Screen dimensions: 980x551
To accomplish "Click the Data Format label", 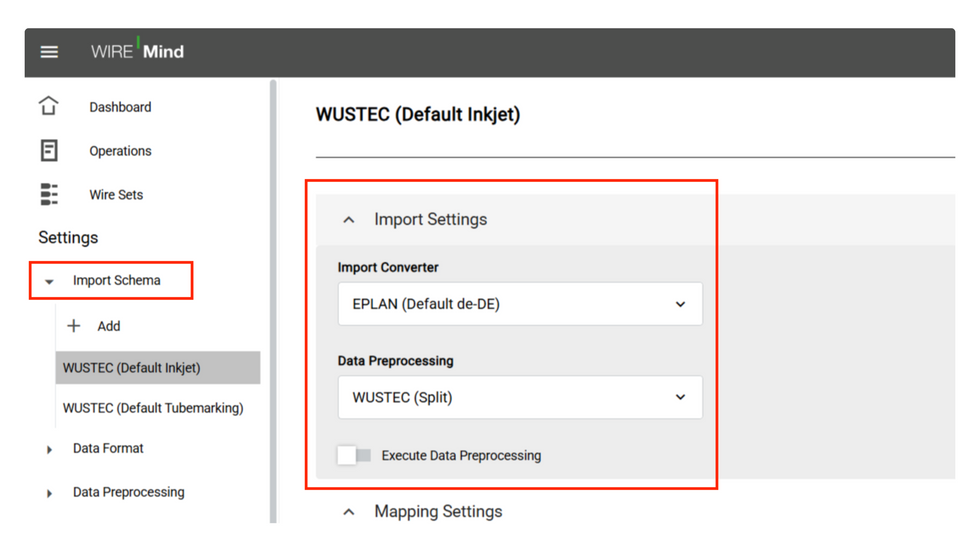I will coord(108,449).
